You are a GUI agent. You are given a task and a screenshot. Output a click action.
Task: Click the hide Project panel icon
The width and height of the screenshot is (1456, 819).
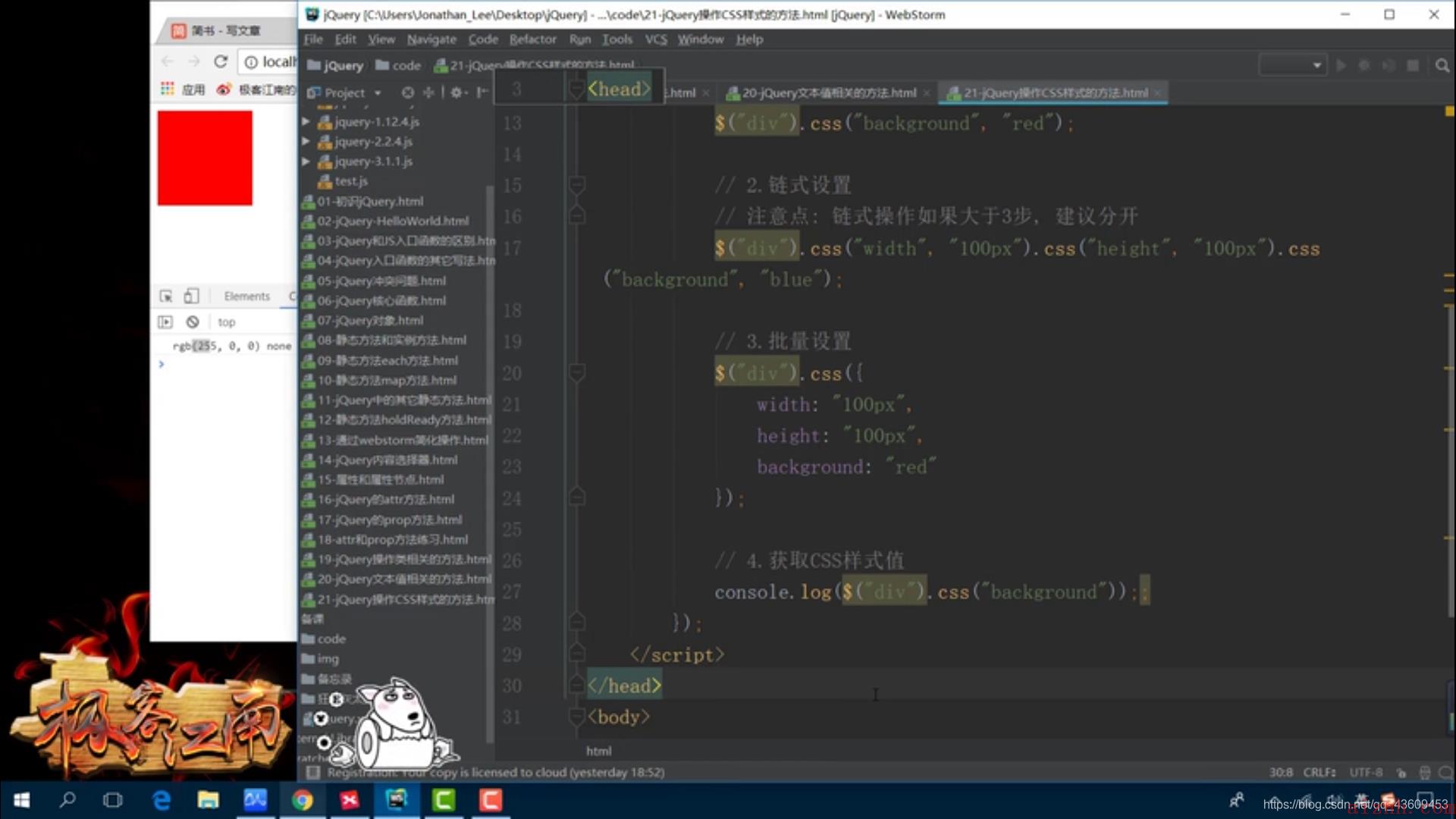(x=482, y=93)
